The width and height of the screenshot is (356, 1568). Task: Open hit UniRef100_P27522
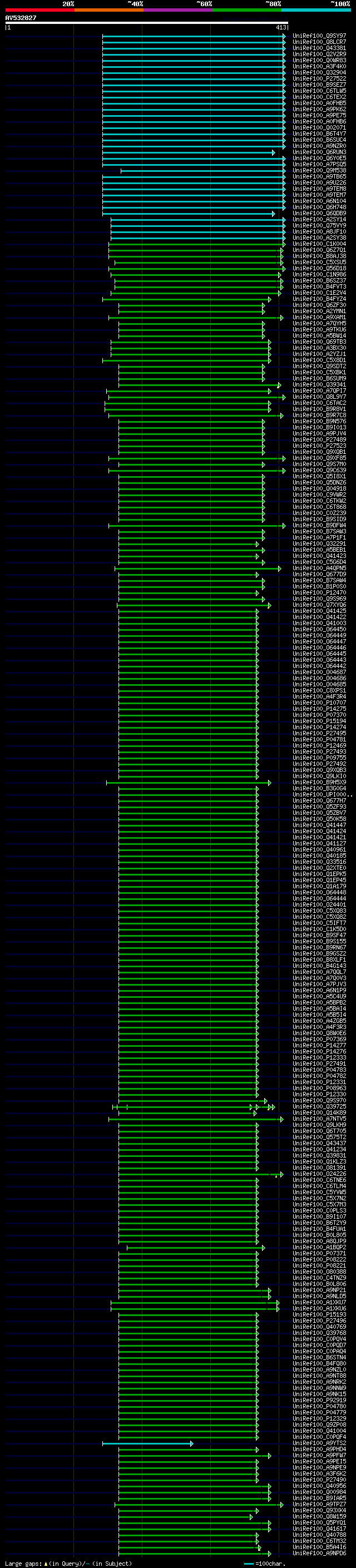coord(319,78)
